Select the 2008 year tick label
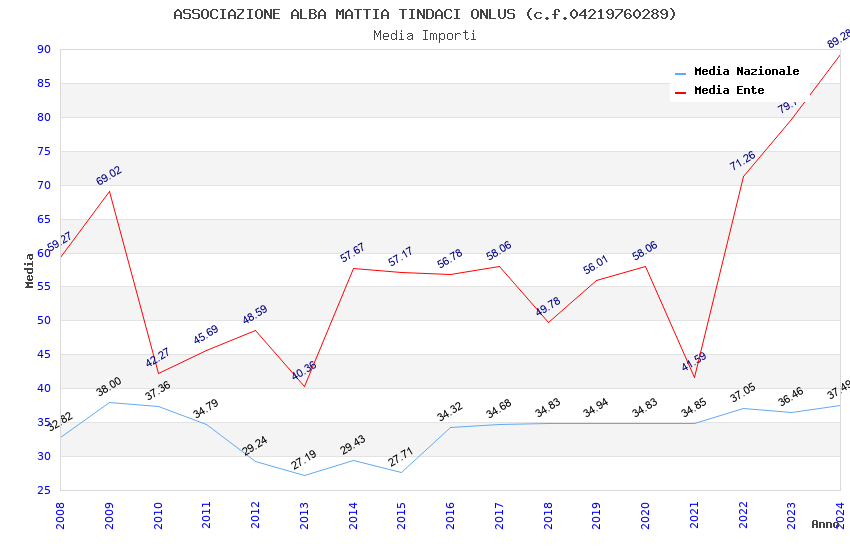Screen dimensions: 850x550 tap(60, 515)
